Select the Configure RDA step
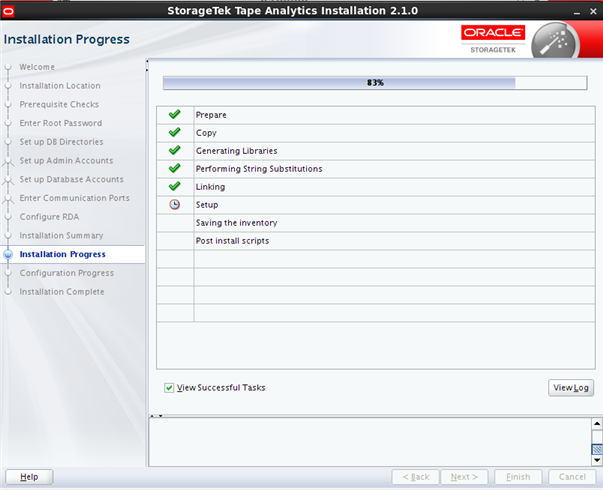This screenshot has width=603, height=490. [49, 217]
